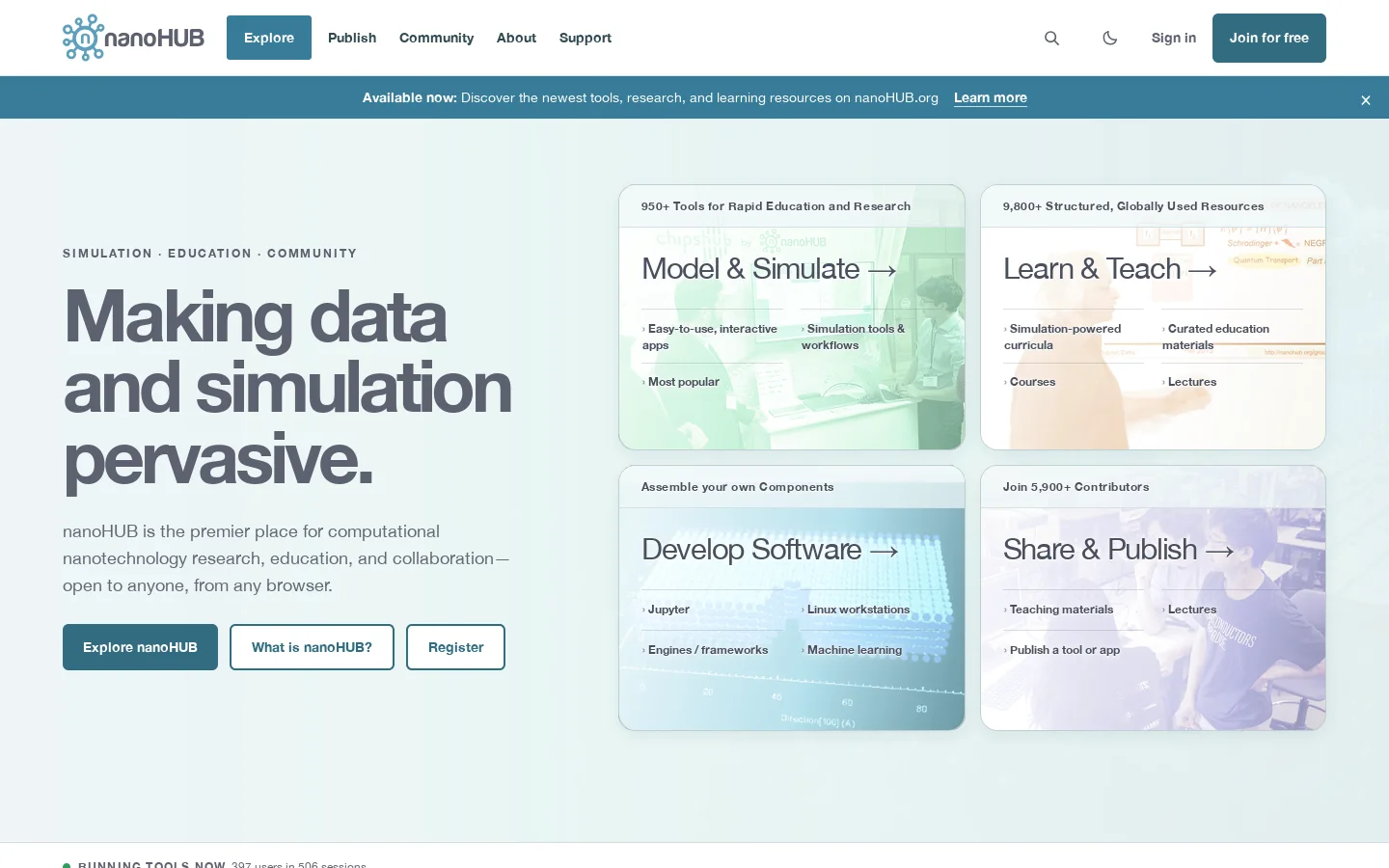1389x868 pixels.
Task: Open Easy-to-use, interactive apps link
Action: pyautogui.click(x=712, y=337)
